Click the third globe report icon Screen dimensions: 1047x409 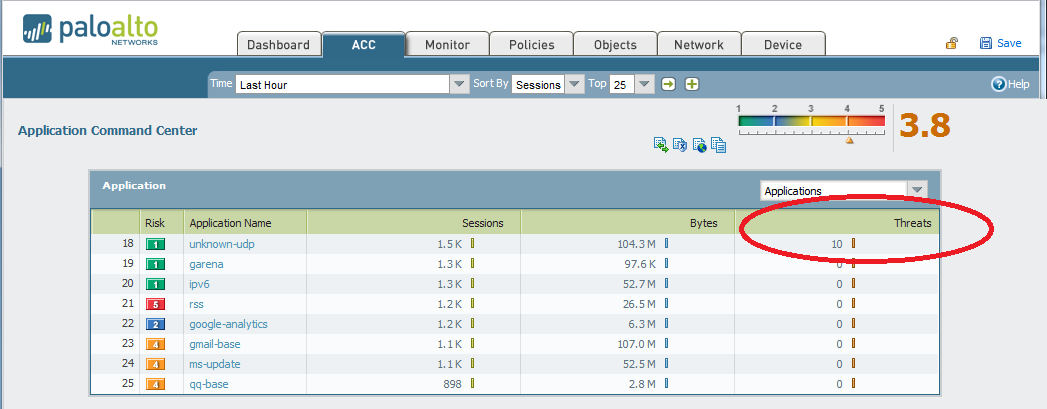700,145
